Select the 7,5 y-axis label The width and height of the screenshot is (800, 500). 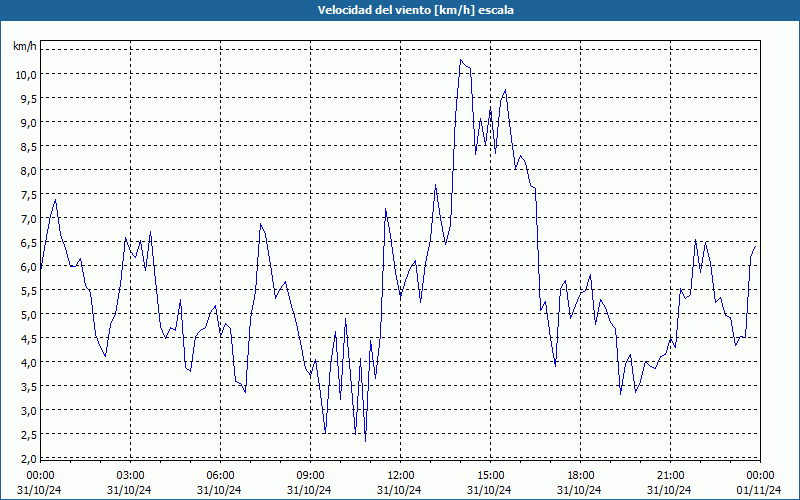[x=29, y=194]
